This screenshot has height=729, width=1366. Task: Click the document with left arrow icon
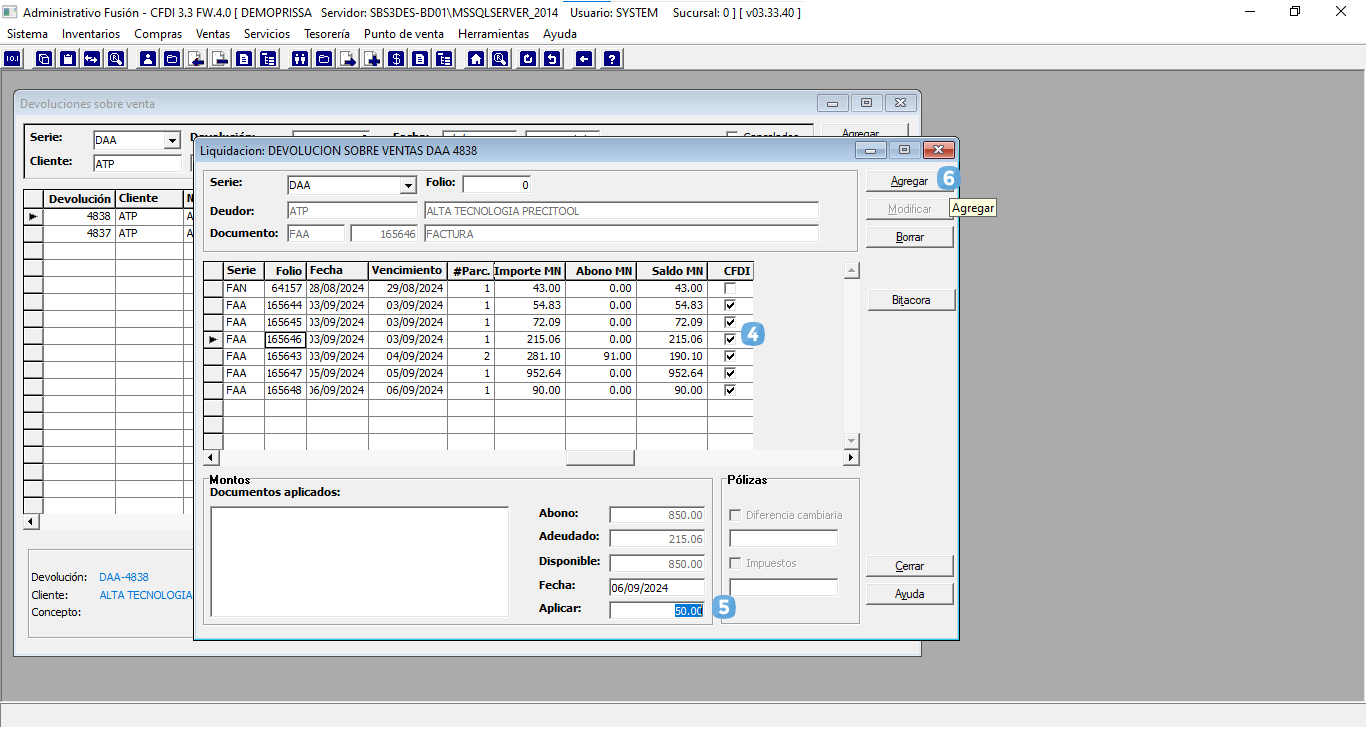[196, 59]
